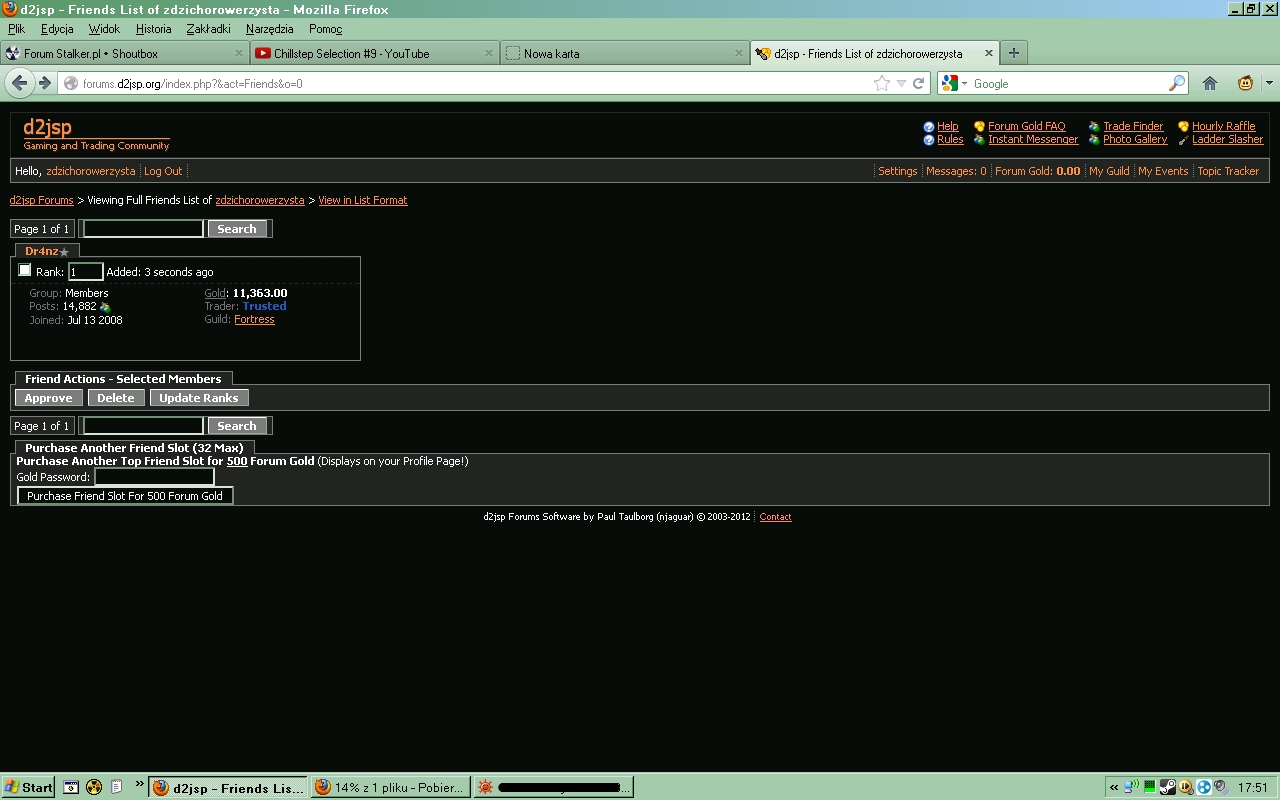Bookmark this page with the star icon

(x=881, y=84)
